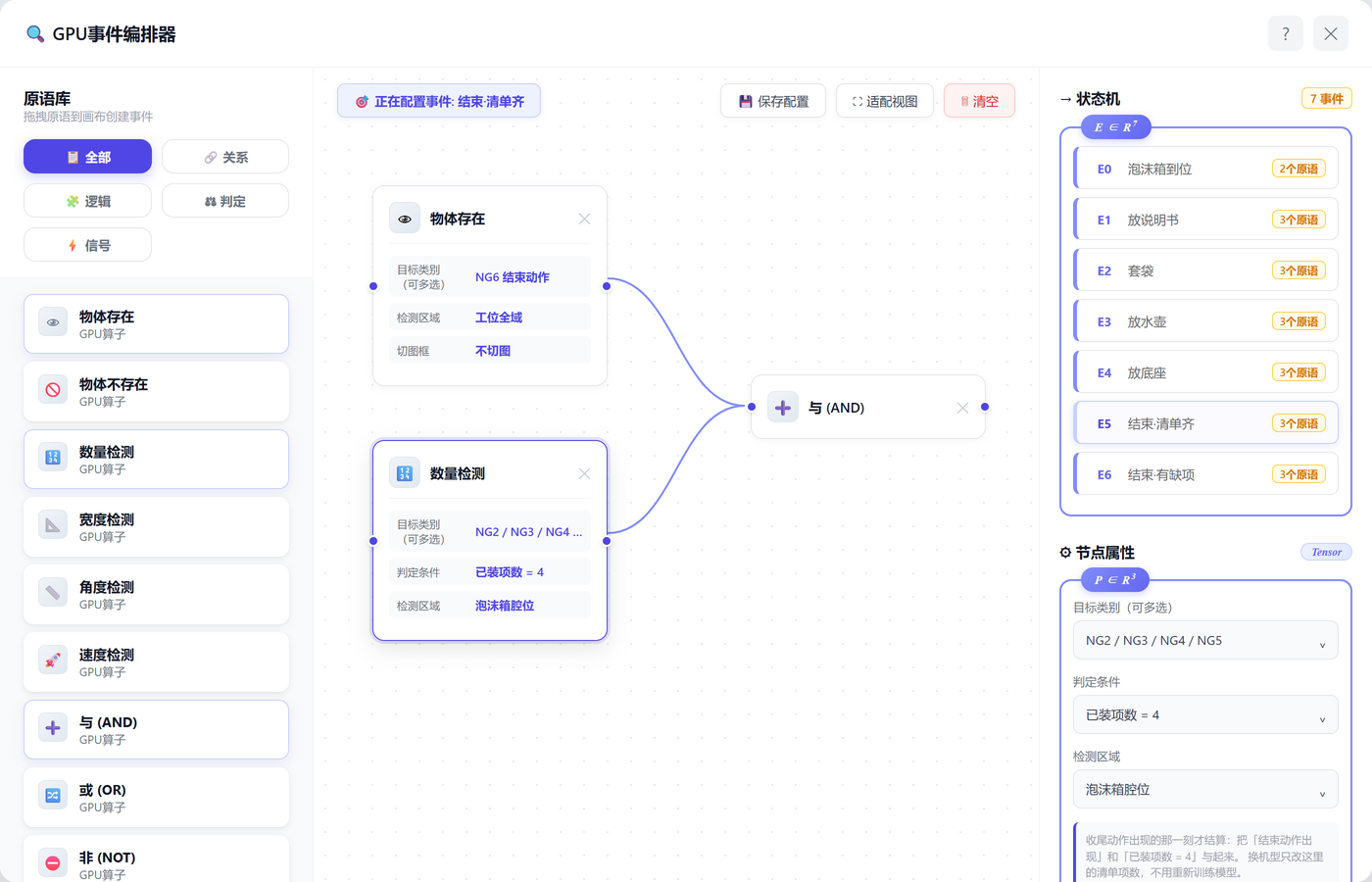1372x882 pixels.
Task: Select event E4 放底座
Action: [x=1205, y=372]
